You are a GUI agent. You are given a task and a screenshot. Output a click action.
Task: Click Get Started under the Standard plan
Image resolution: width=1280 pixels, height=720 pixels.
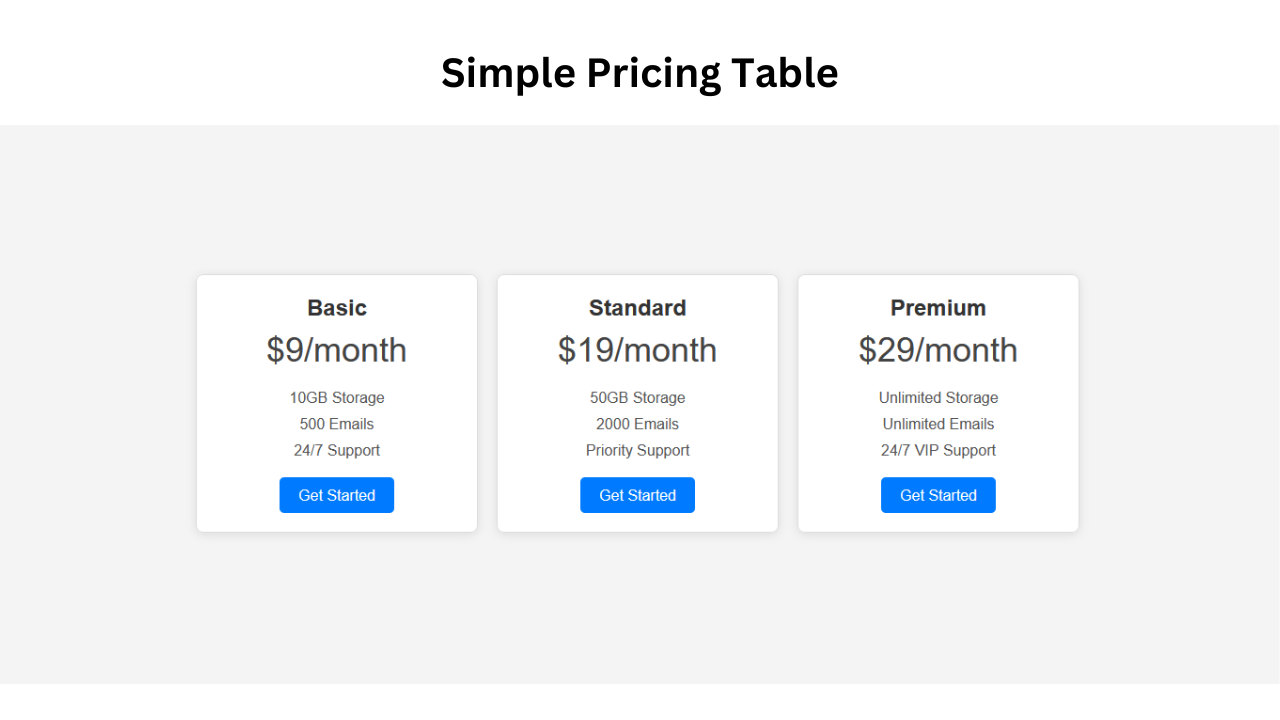coord(637,495)
